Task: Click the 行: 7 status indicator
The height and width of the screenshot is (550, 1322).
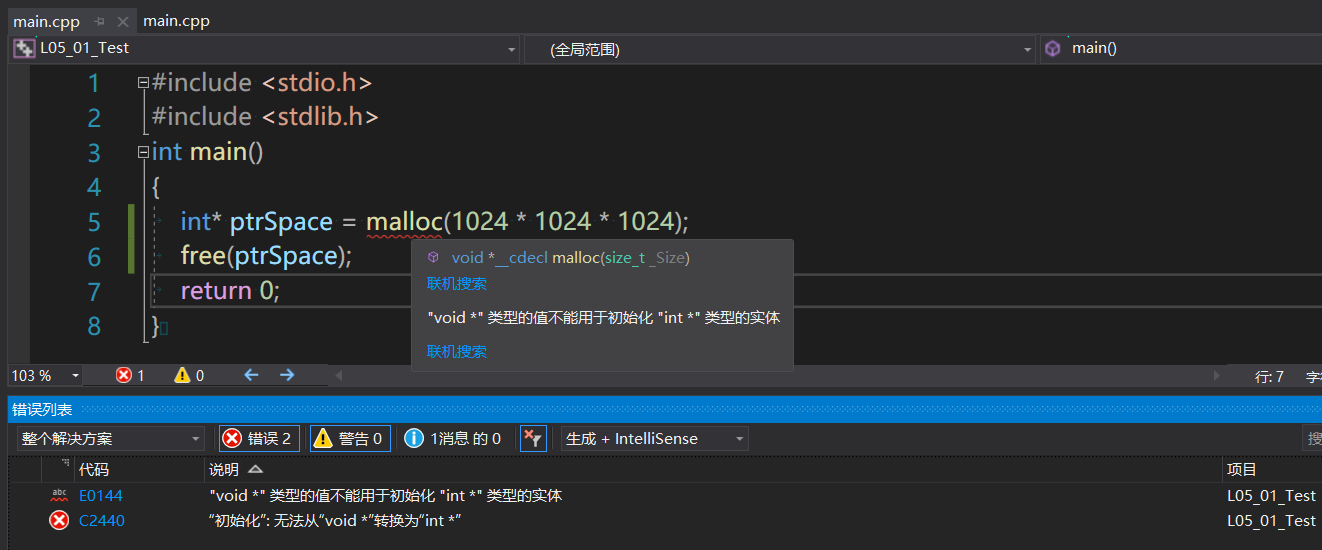Action: (1269, 377)
